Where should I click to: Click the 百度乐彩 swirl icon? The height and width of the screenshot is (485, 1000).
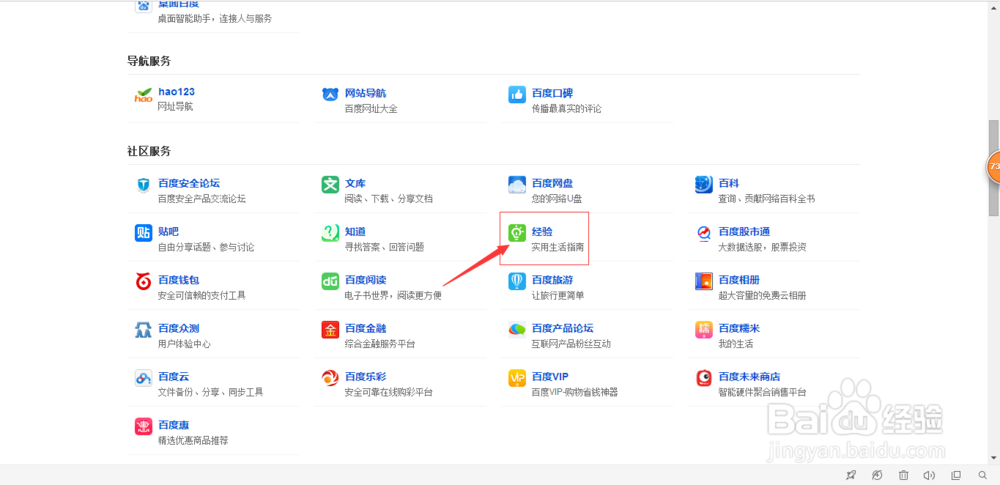coord(330,378)
